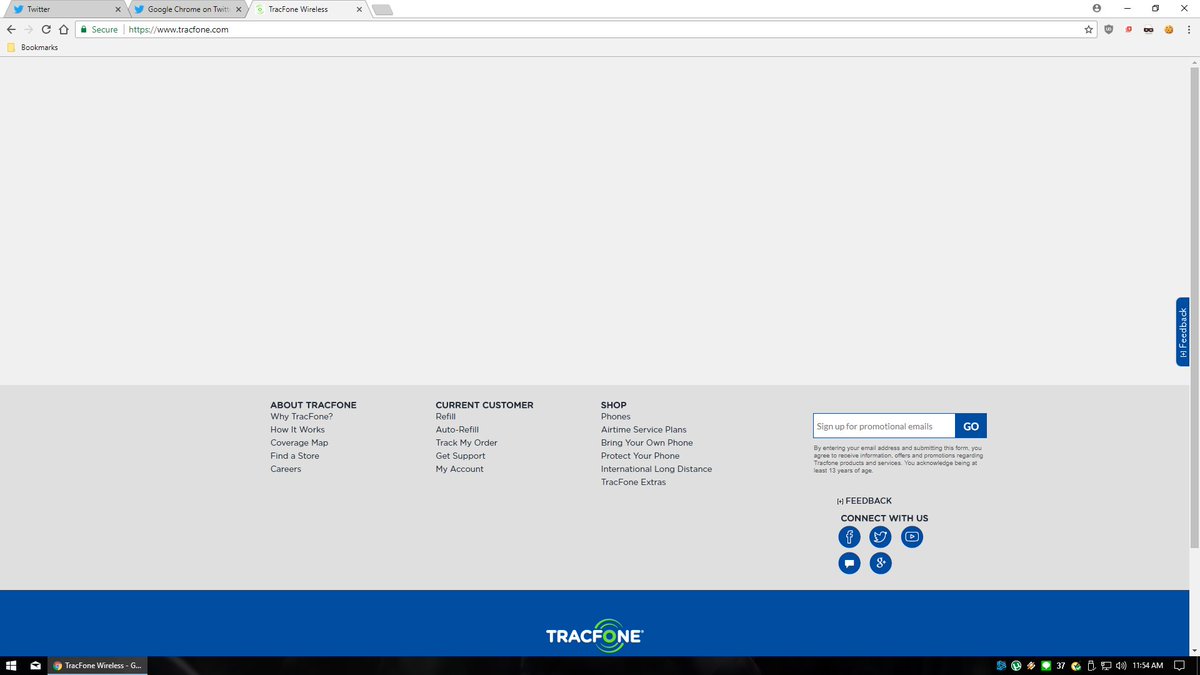Open Protect Your Phone link
The height and width of the screenshot is (675, 1200).
[x=640, y=456]
